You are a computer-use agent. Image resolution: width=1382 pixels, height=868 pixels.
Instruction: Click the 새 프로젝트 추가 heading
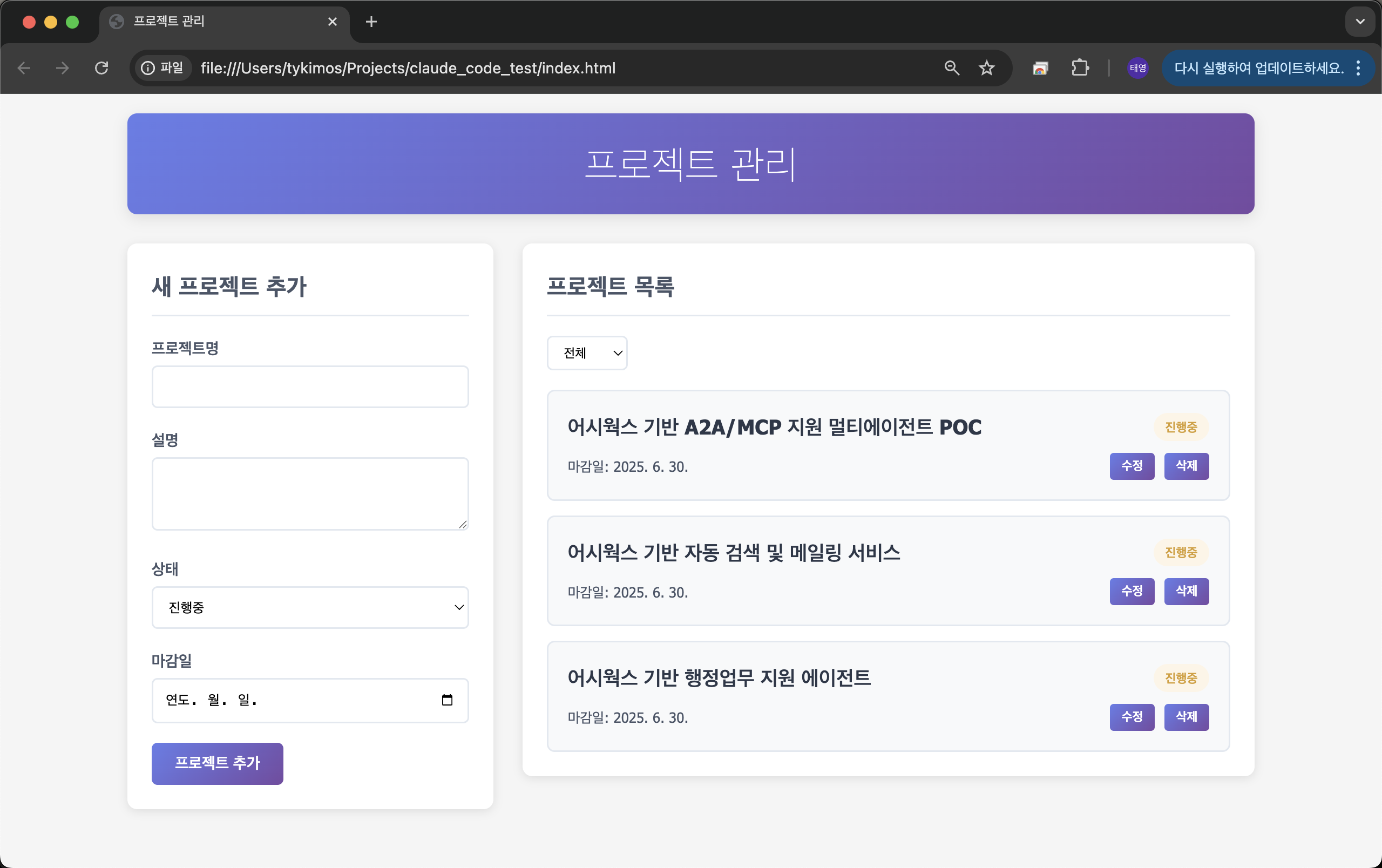pyautogui.click(x=229, y=286)
